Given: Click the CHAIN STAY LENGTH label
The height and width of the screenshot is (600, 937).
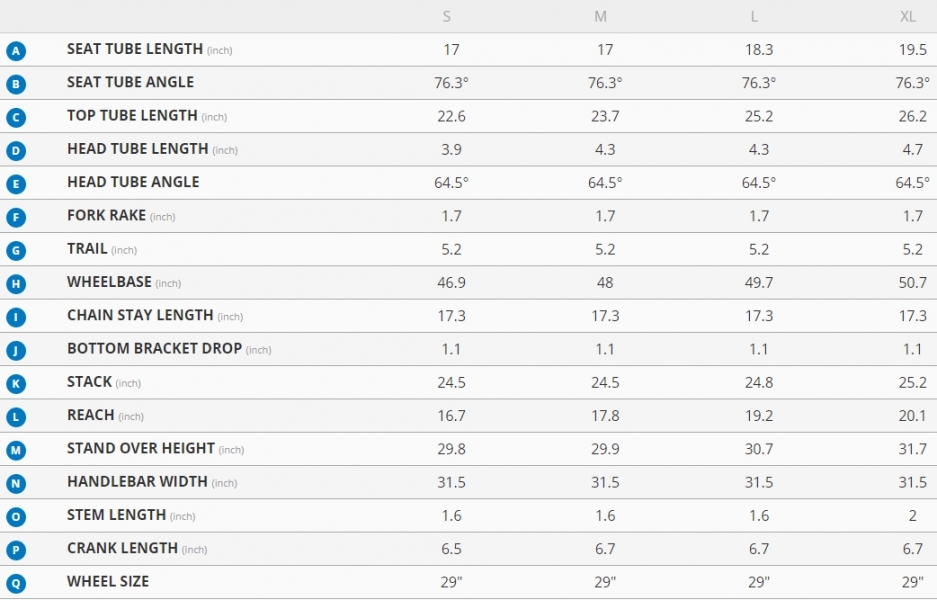Looking at the screenshot, I should 140,315.
